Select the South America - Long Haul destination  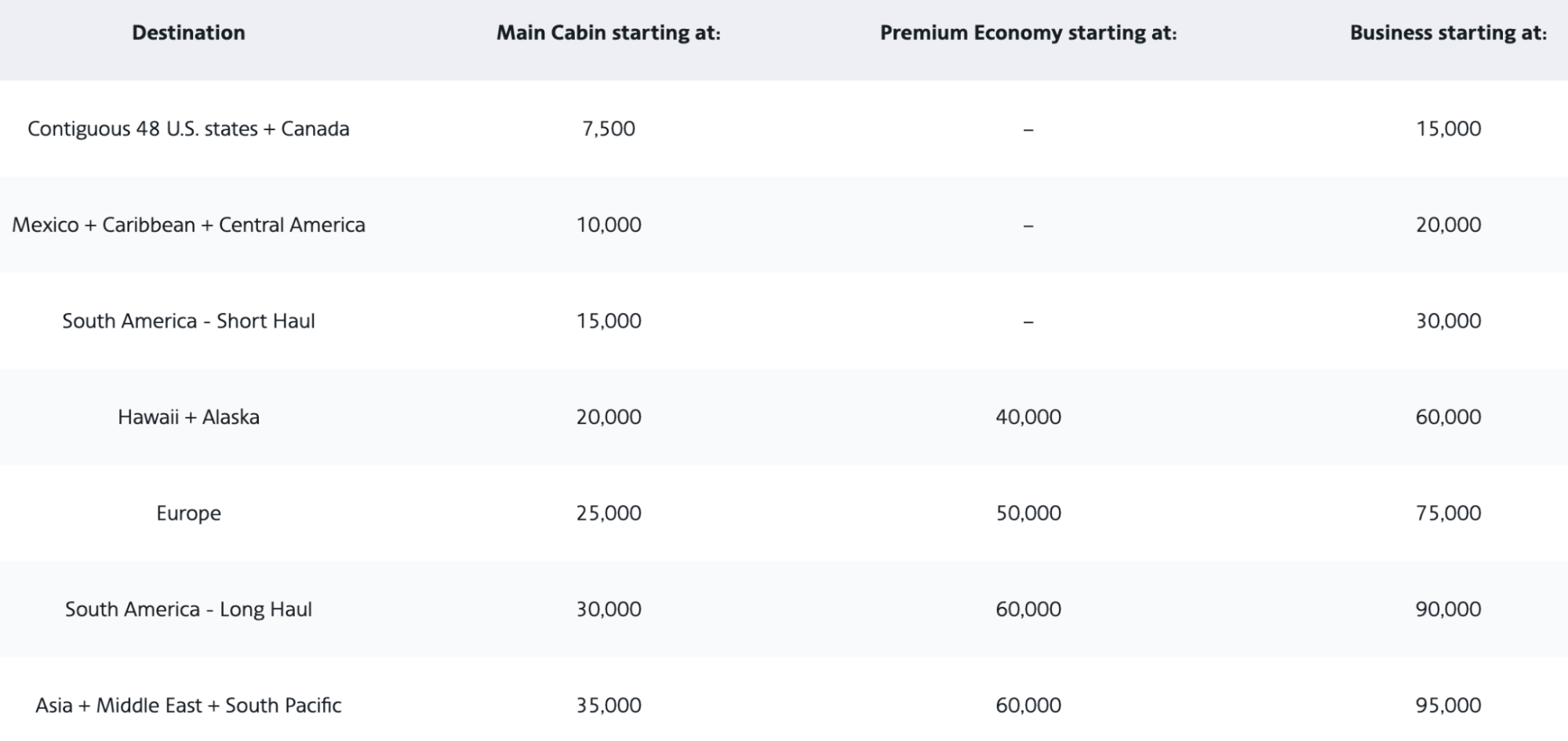click(x=188, y=609)
